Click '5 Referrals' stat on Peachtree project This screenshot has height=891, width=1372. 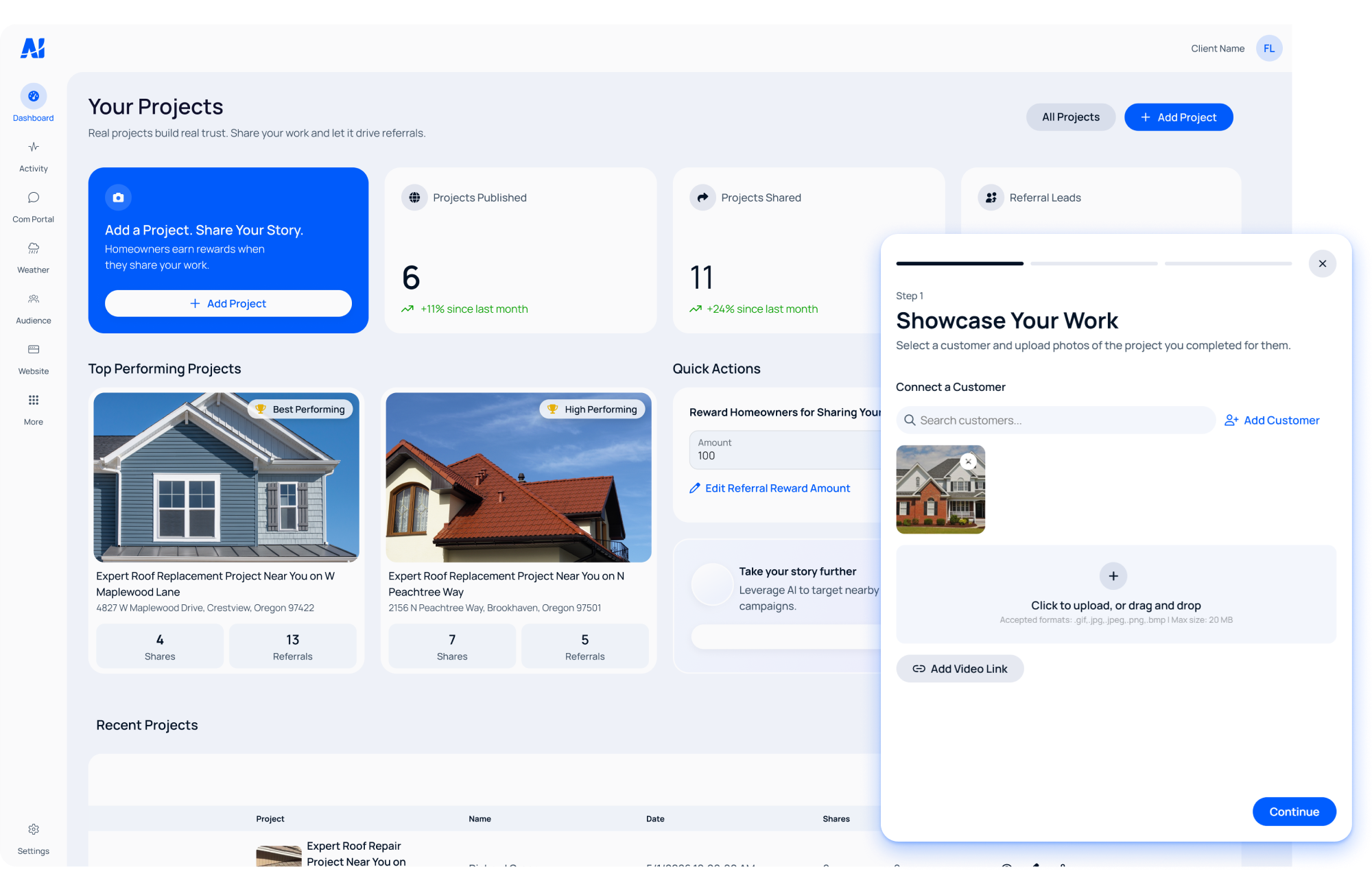click(585, 646)
